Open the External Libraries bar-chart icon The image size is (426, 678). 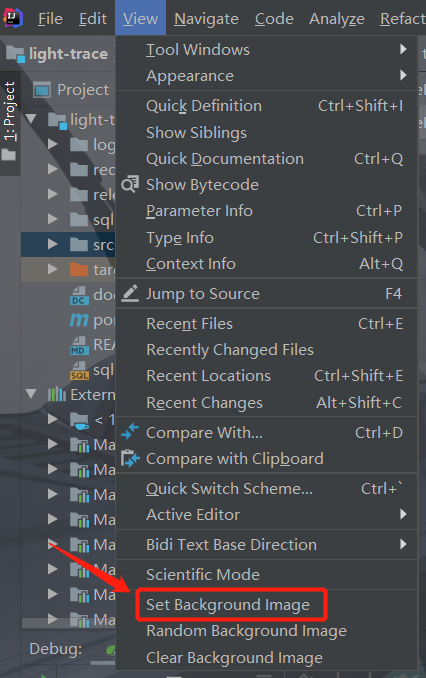click(x=57, y=394)
